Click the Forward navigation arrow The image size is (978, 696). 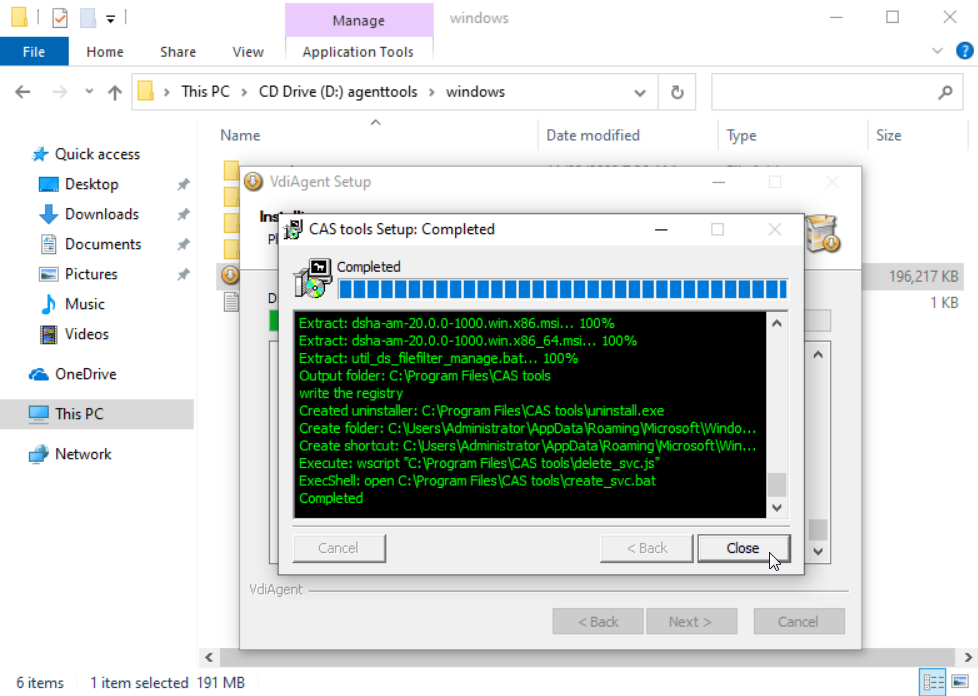pos(59,92)
